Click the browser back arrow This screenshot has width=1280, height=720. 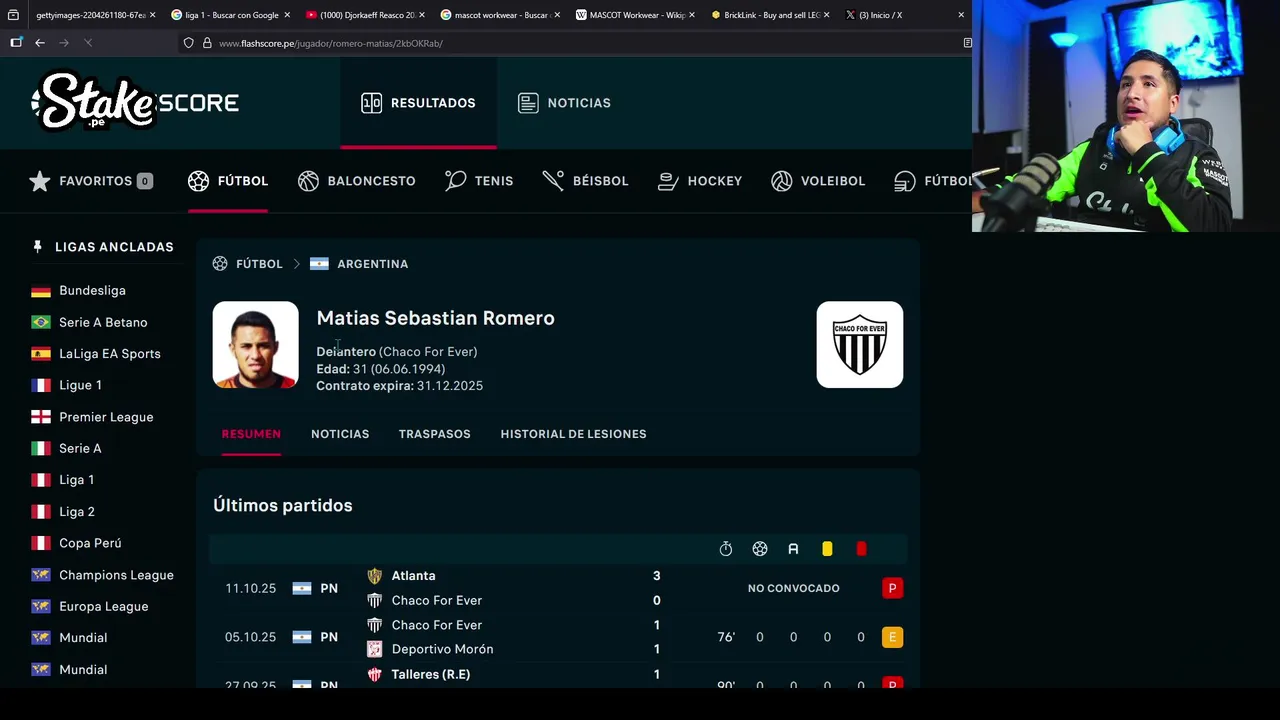40,43
